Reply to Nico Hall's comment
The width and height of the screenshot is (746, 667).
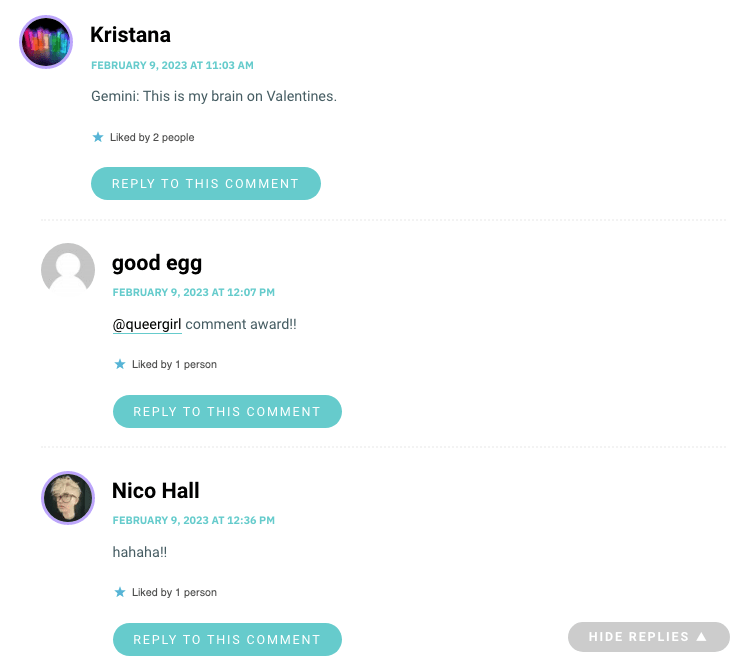tap(227, 639)
